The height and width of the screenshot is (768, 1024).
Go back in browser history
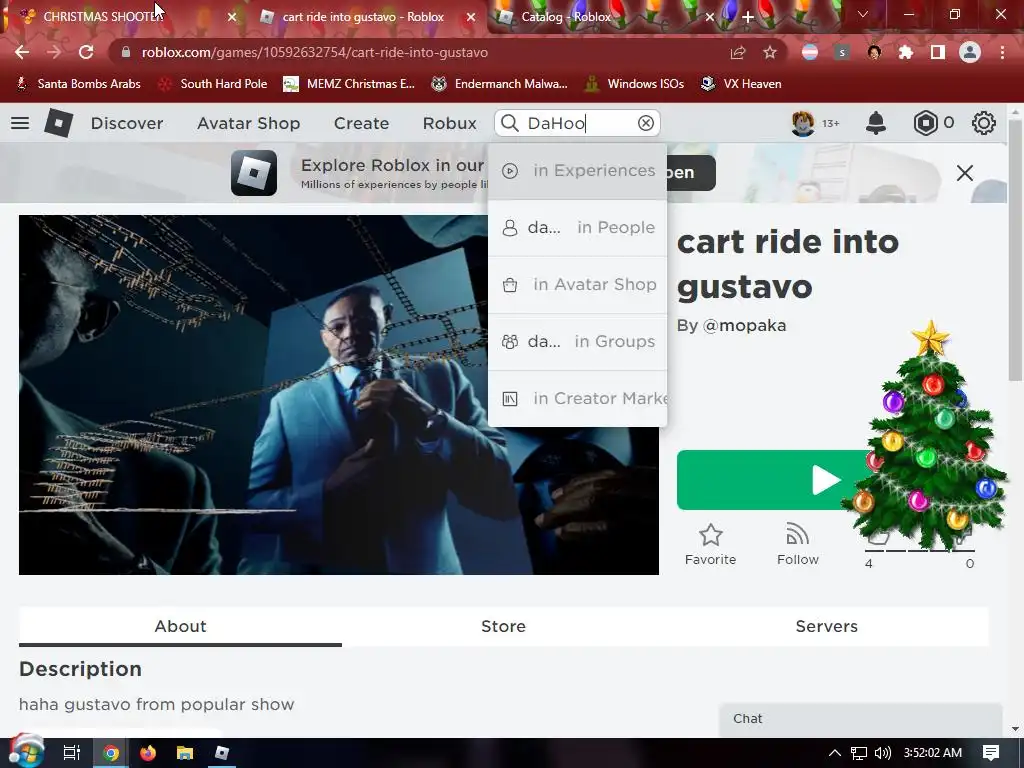(x=22, y=52)
